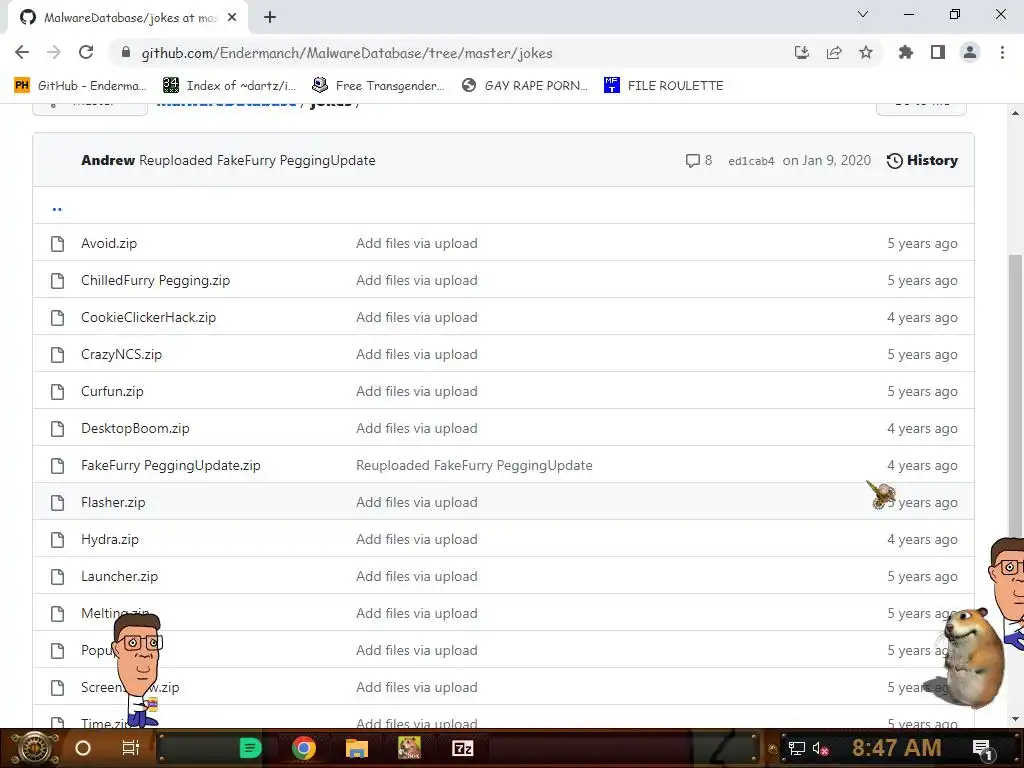
Task: Click the scrollbar up arrow
Action: tap(1016, 113)
